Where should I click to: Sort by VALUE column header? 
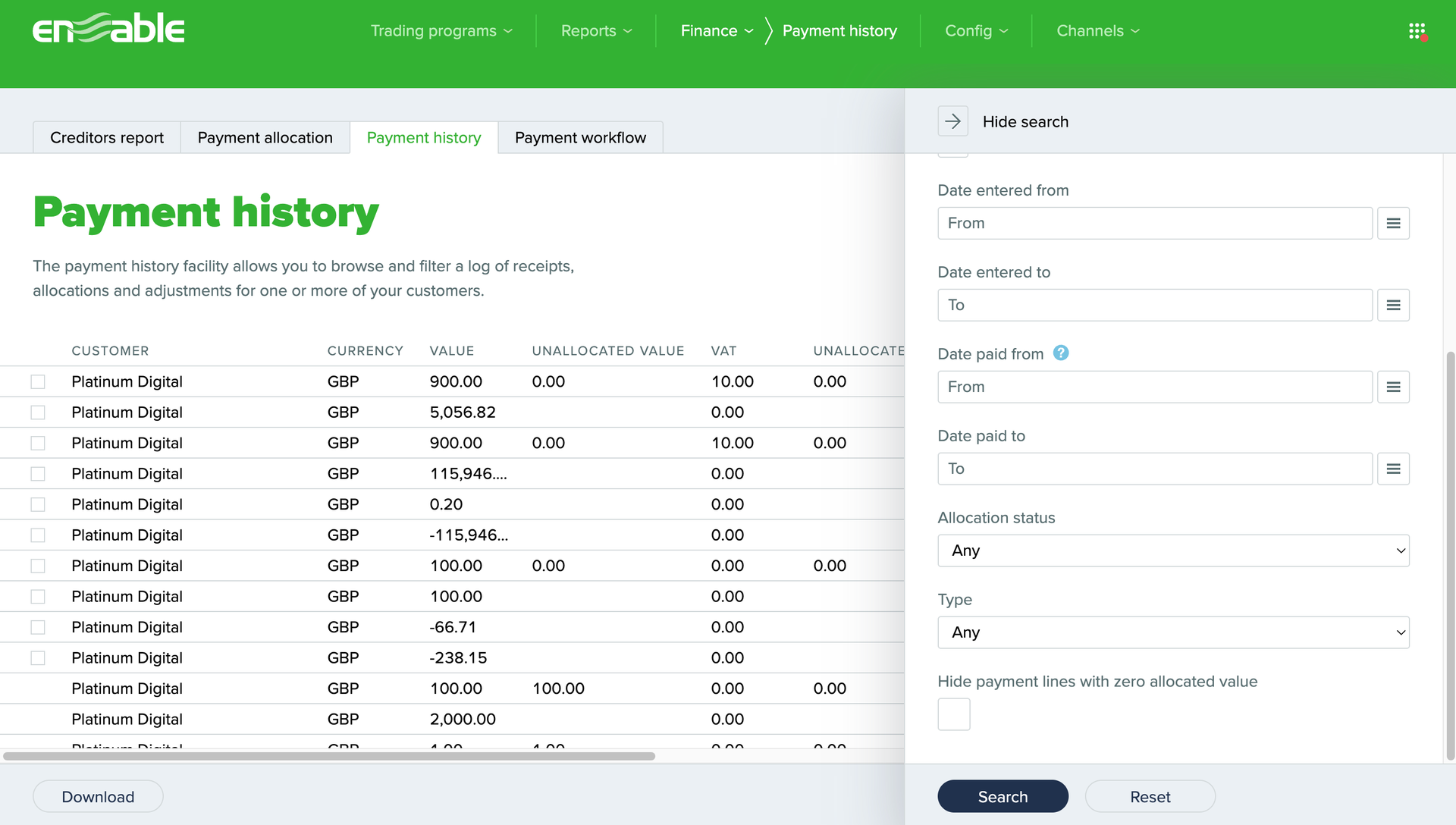(452, 351)
